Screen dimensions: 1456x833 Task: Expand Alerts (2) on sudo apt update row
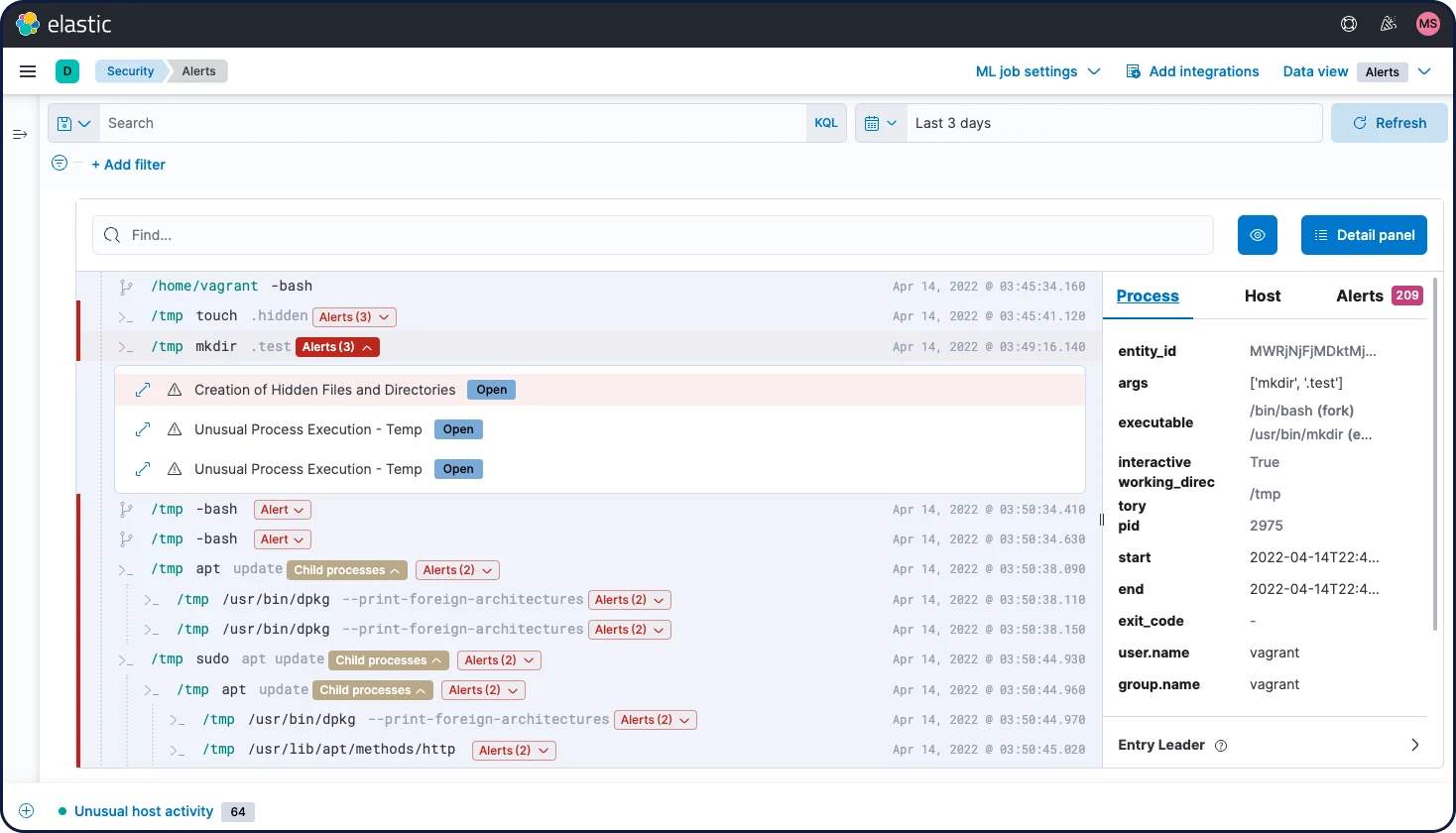point(499,660)
